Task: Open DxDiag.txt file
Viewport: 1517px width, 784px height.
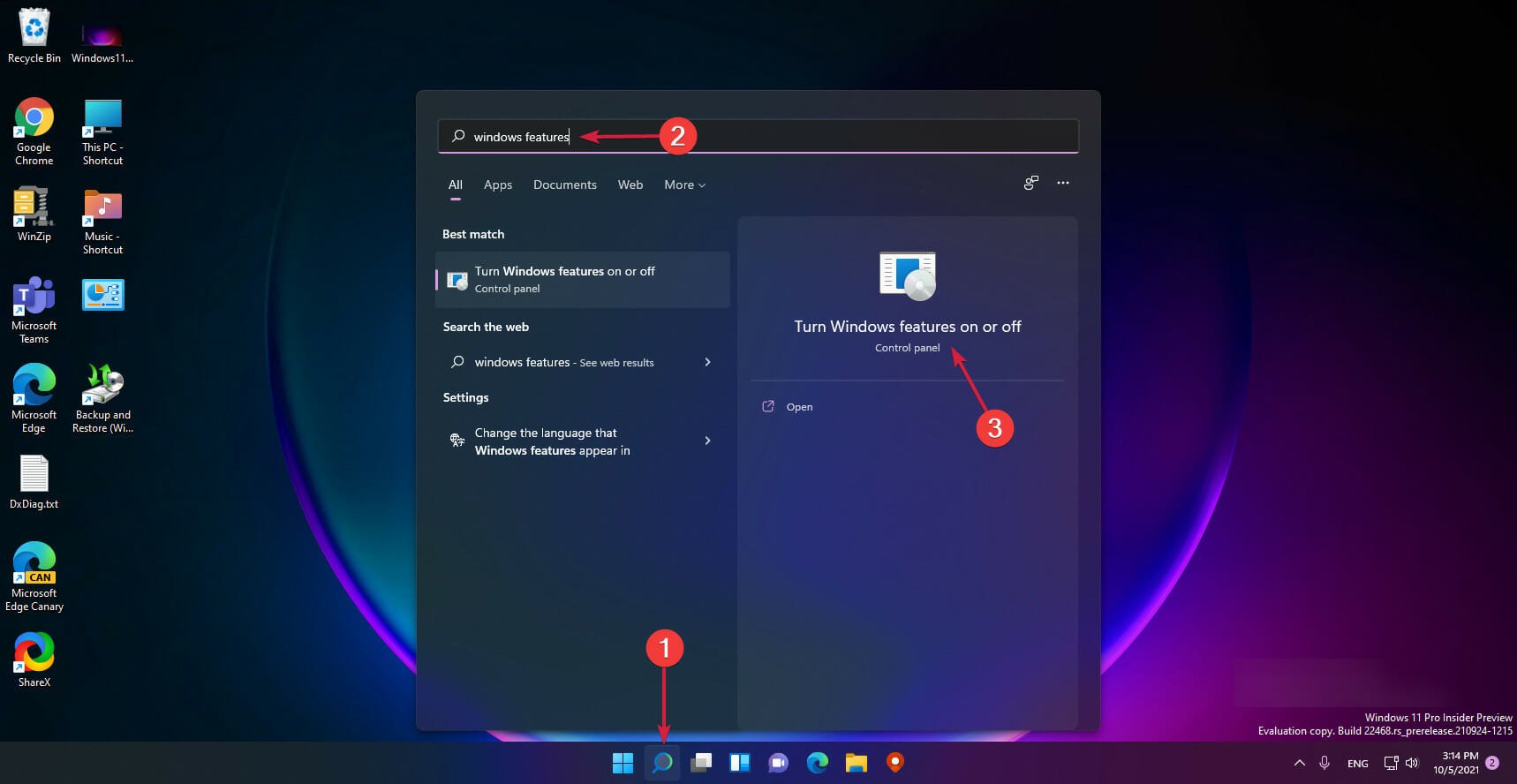Action: 34,482
